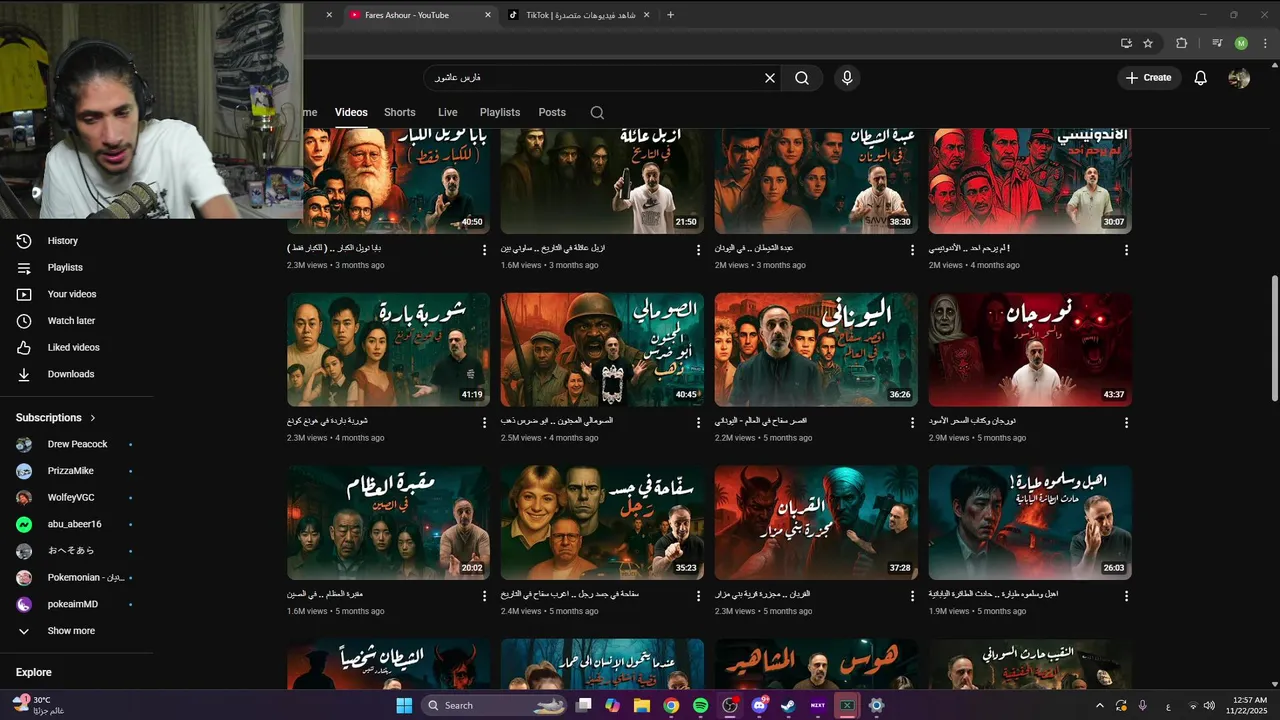The image size is (1280, 720).
Task: Open Chrome profile M avatar
Action: coord(1241,43)
